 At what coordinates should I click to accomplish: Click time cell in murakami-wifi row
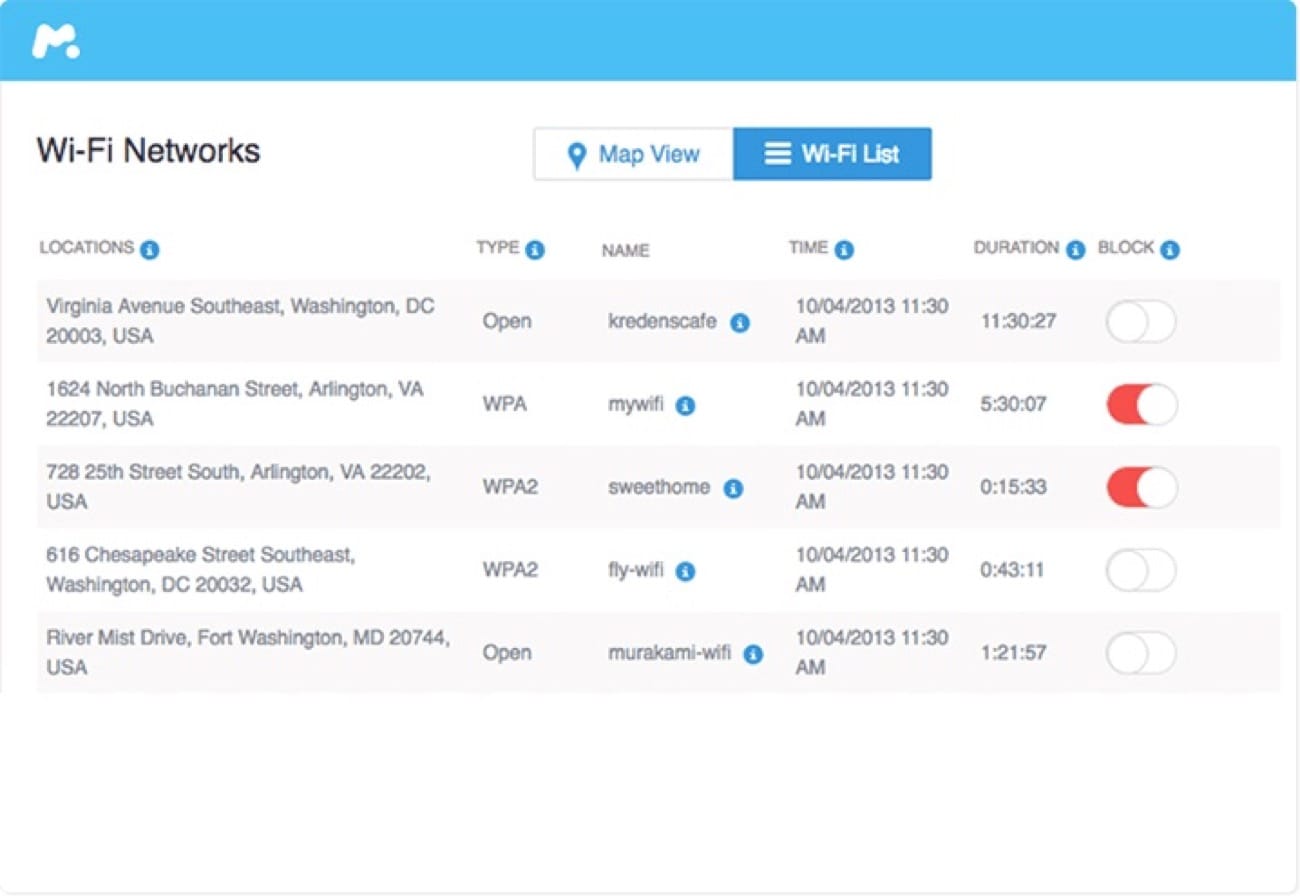pyautogui.click(x=872, y=652)
